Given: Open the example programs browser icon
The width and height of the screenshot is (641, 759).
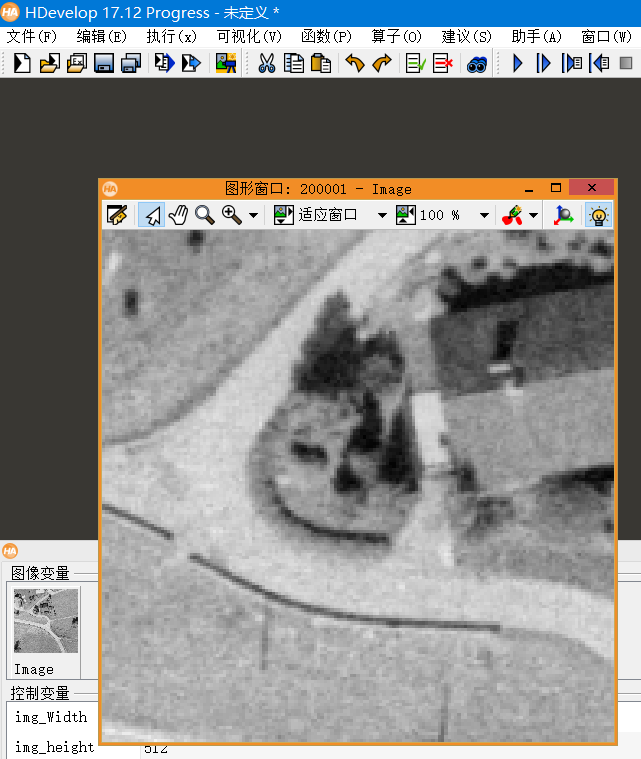Looking at the screenshot, I should point(76,63).
